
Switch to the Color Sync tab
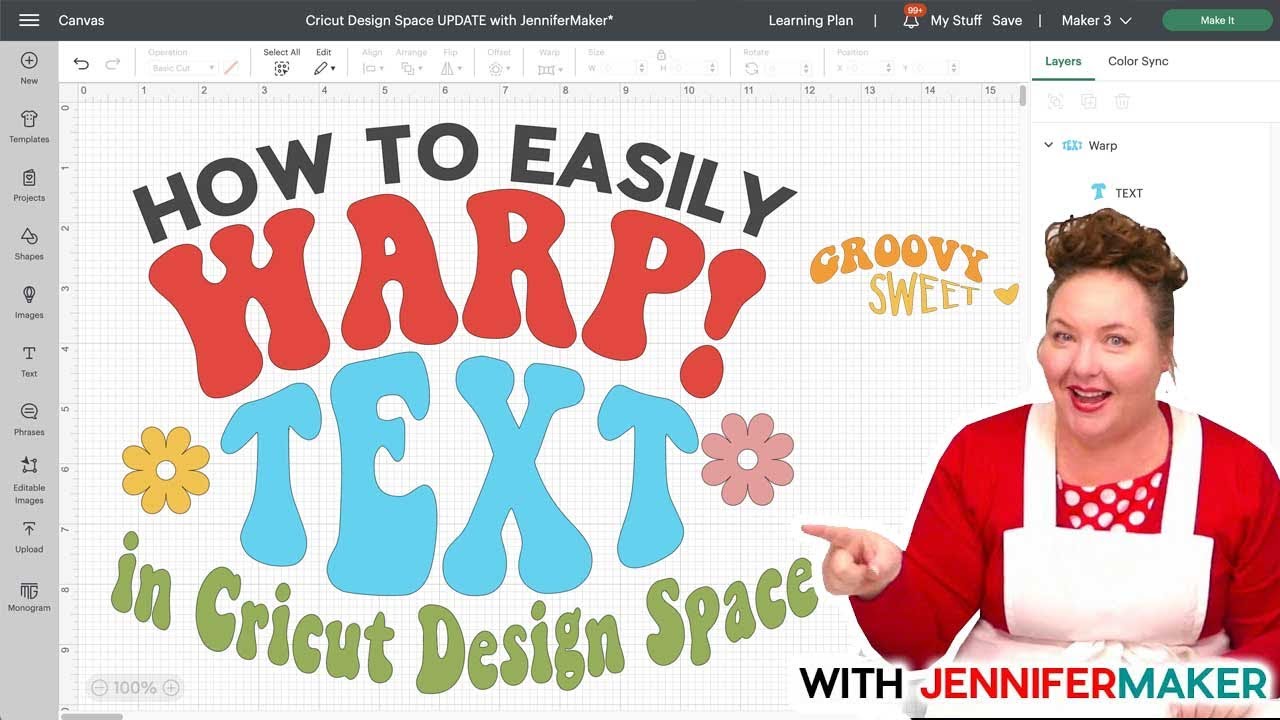coord(1138,61)
